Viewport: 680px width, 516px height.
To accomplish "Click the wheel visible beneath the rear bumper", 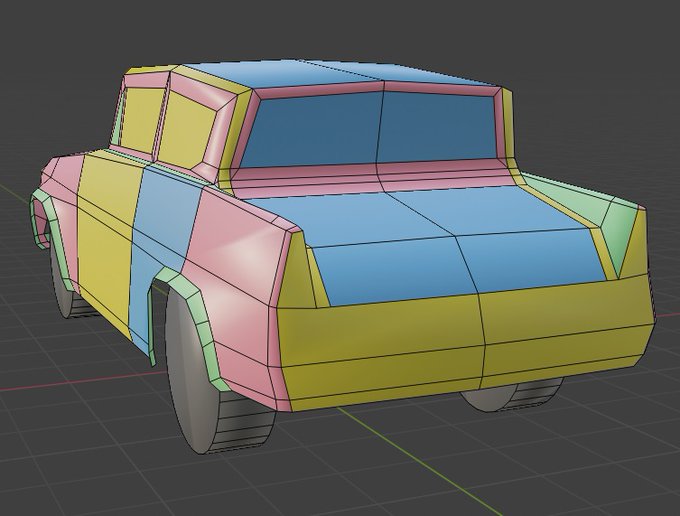I will coord(511,395).
